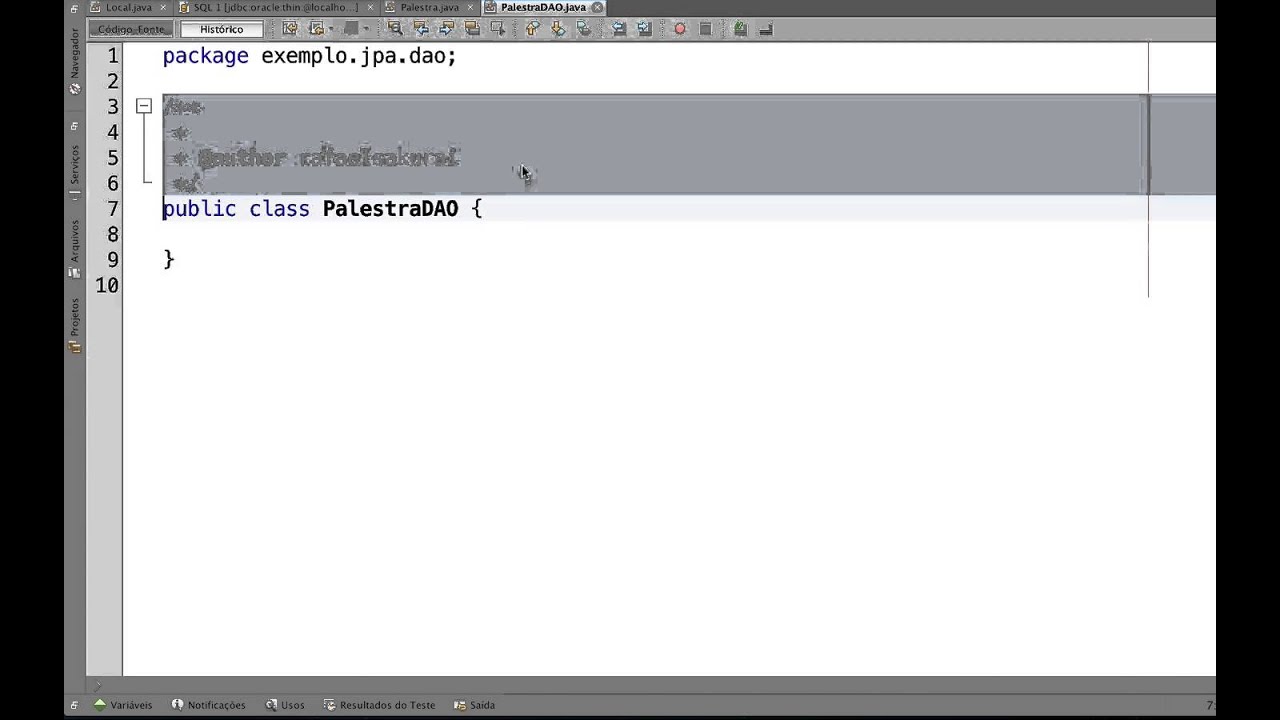Click the package line exemplo.jpa.dao
The image size is (1280, 720).
tap(309, 56)
